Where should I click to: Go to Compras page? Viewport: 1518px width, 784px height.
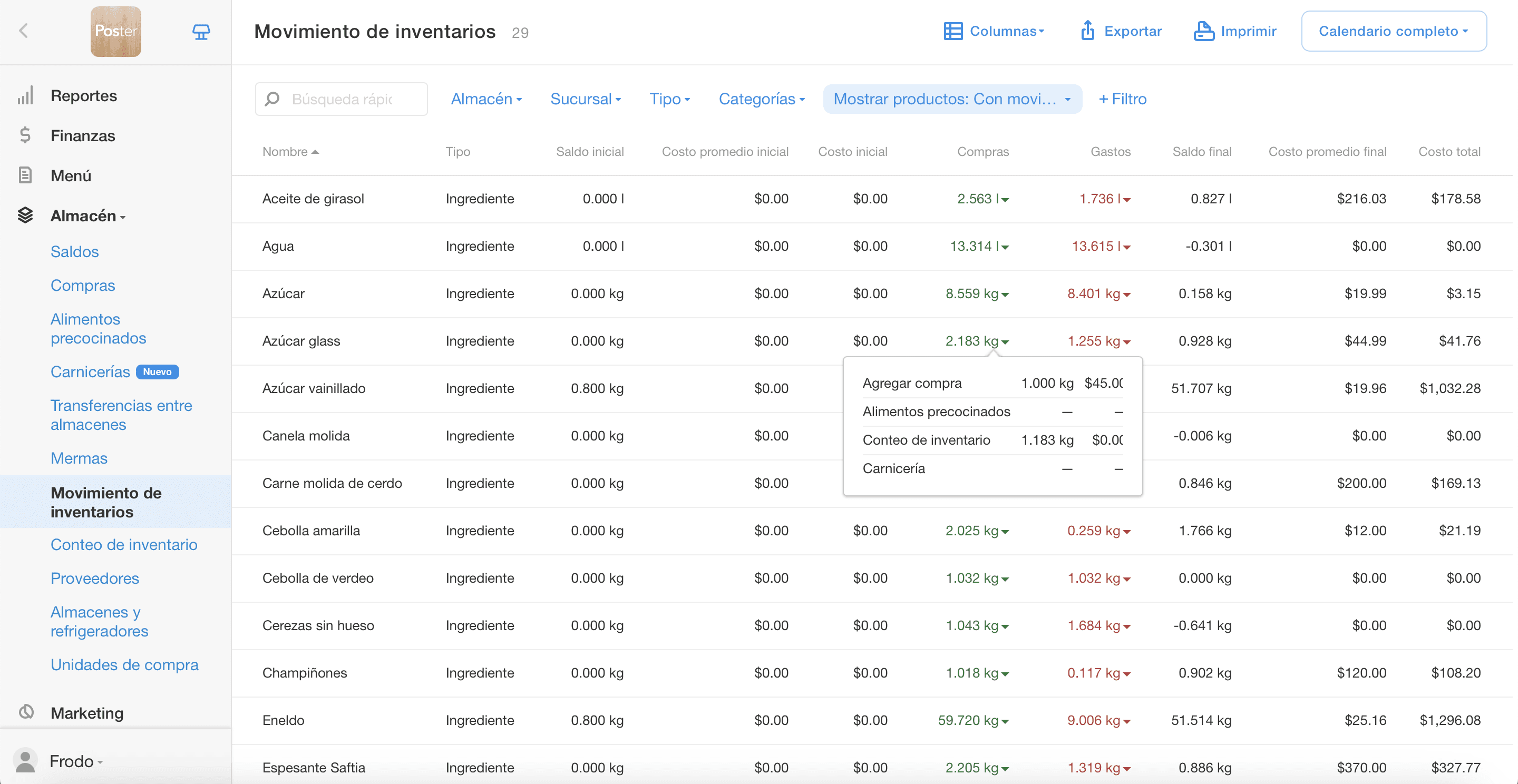click(83, 285)
